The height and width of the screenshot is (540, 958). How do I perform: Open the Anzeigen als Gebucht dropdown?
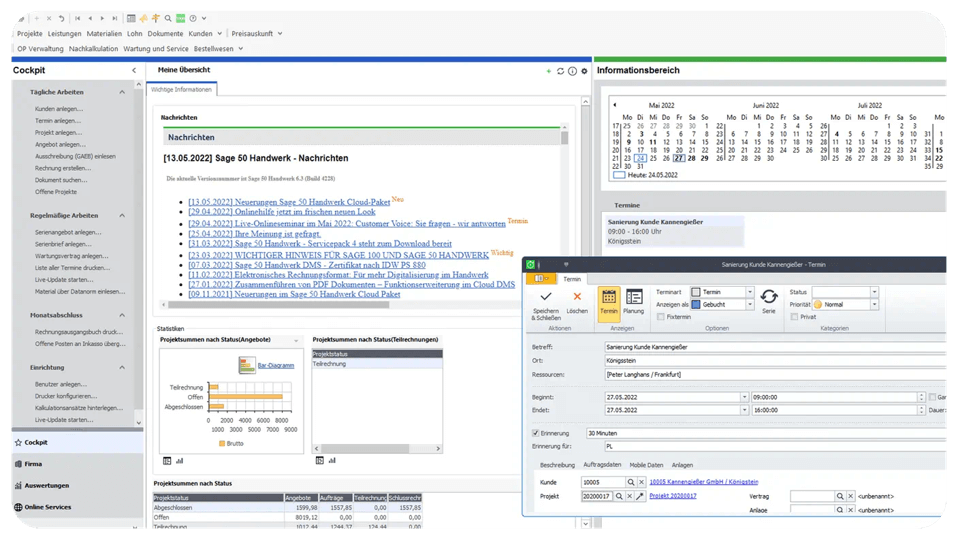pos(750,304)
